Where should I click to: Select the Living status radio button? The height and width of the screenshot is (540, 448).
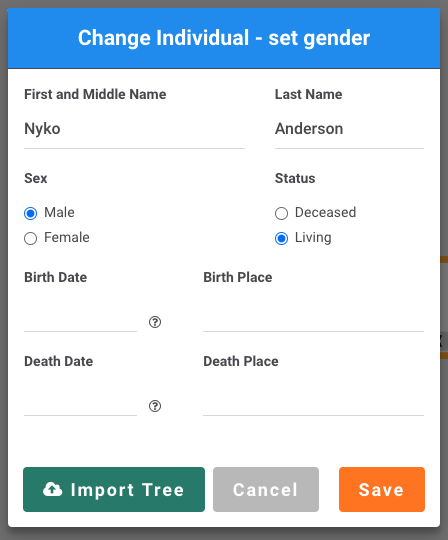(281, 238)
